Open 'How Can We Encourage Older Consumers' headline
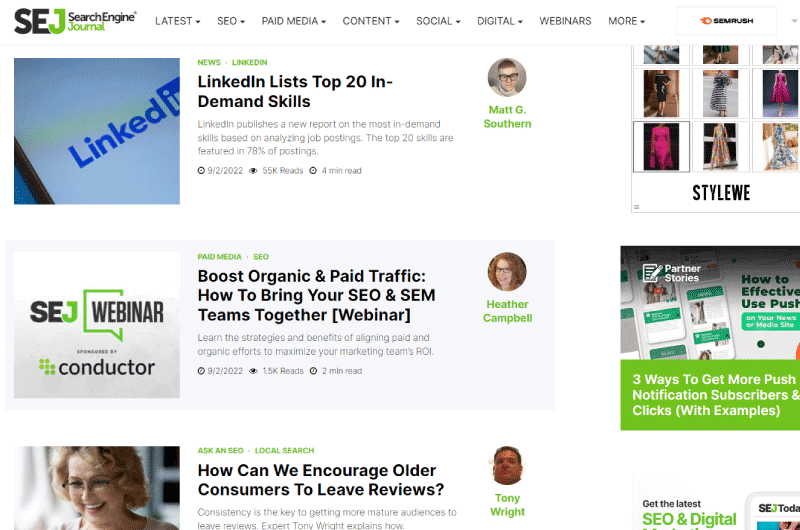The height and width of the screenshot is (530, 800). click(320, 479)
